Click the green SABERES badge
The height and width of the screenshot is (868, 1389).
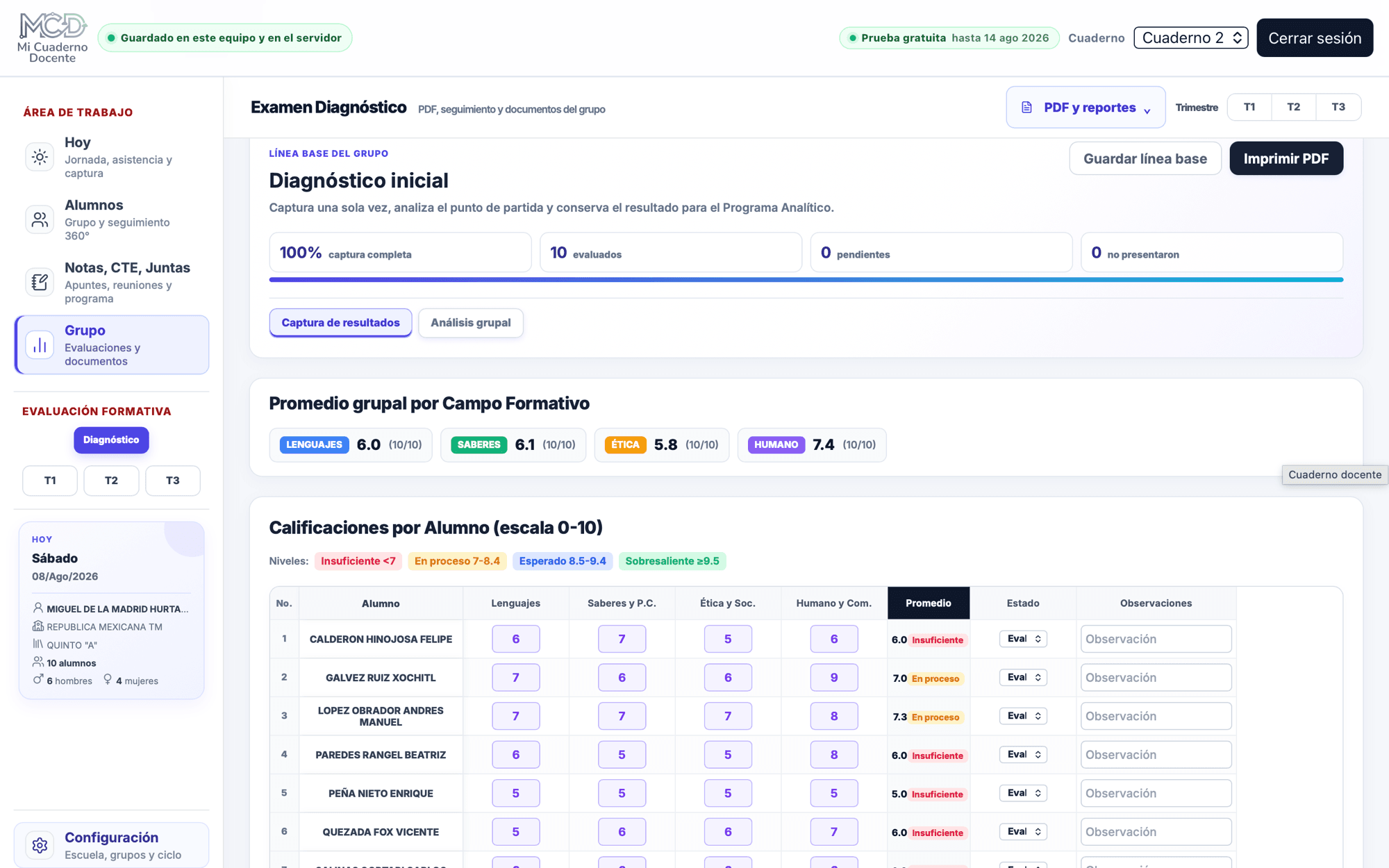(x=479, y=445)
